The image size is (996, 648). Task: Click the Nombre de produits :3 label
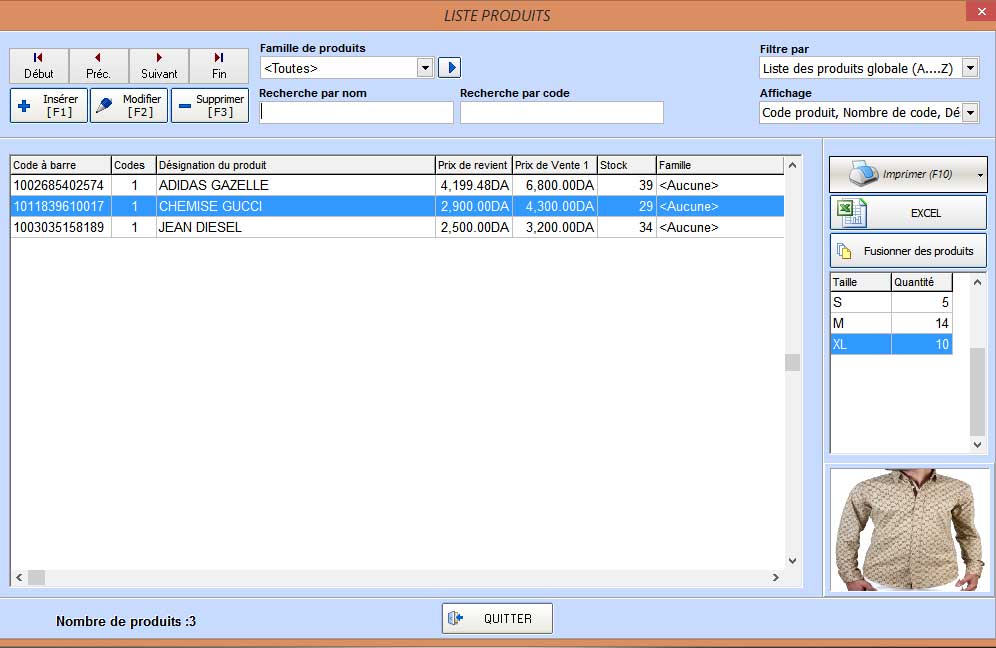(x=126, y=621)
